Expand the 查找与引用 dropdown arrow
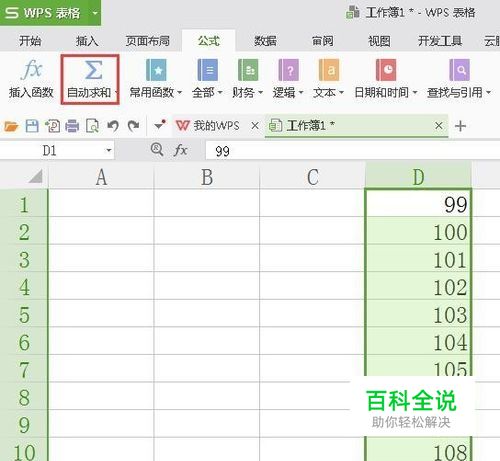500x461 pixels. click(488, 92)
